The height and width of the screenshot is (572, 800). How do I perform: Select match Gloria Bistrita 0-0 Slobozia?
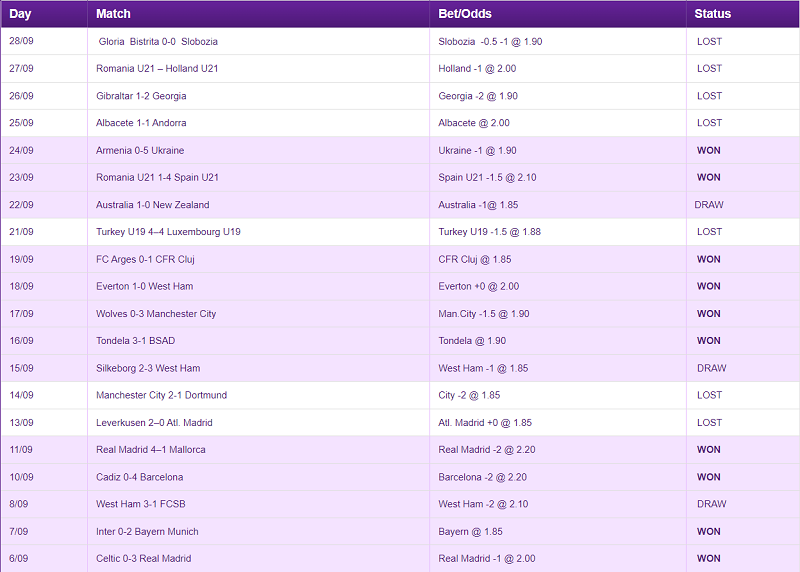158,41
